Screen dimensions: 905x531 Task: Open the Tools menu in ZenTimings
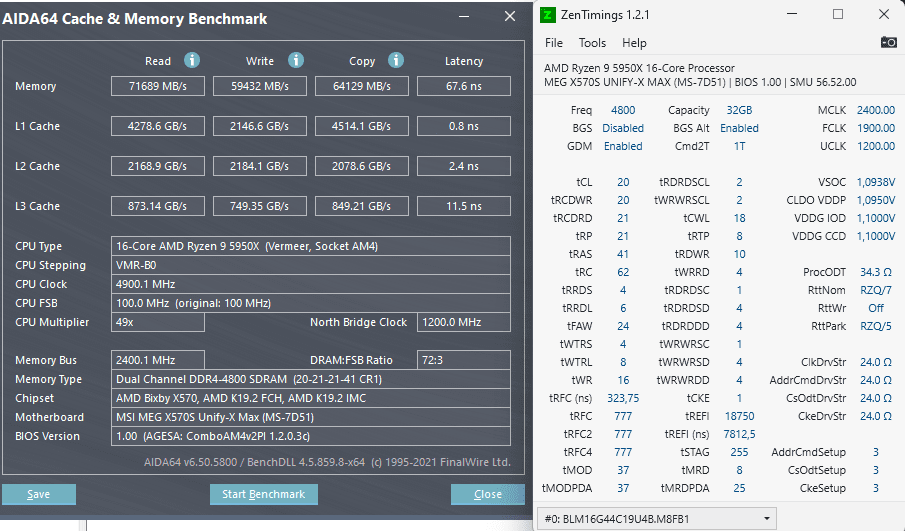point(592,43)
